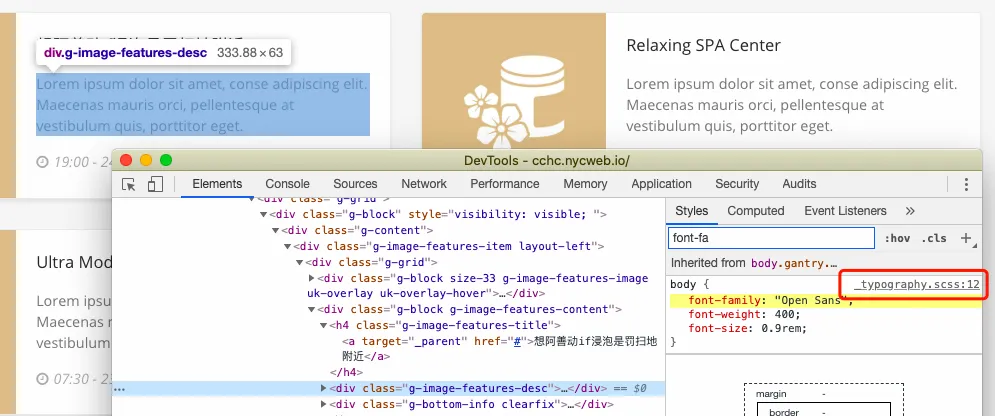Screen dimensions: 995x416
Task: Collapse the g-block visibility visible div
Action: coord(263,214)
